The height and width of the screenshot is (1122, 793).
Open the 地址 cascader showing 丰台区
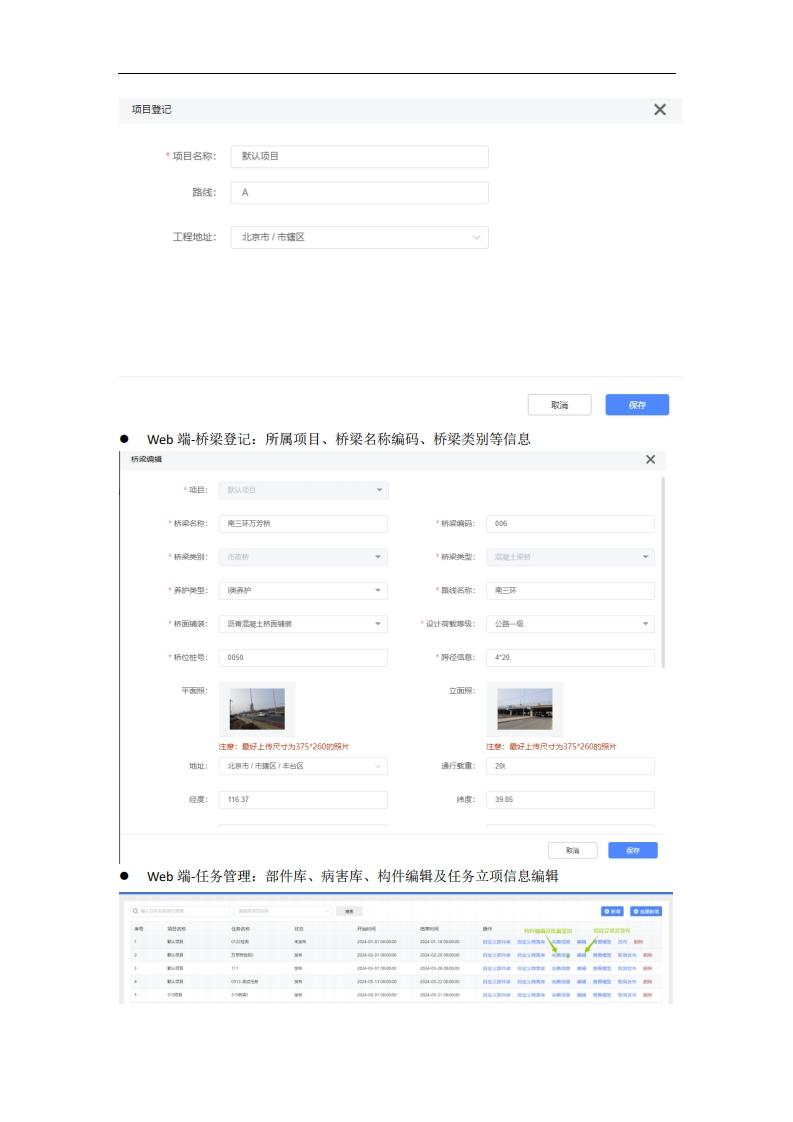click(x=303, y=766)
